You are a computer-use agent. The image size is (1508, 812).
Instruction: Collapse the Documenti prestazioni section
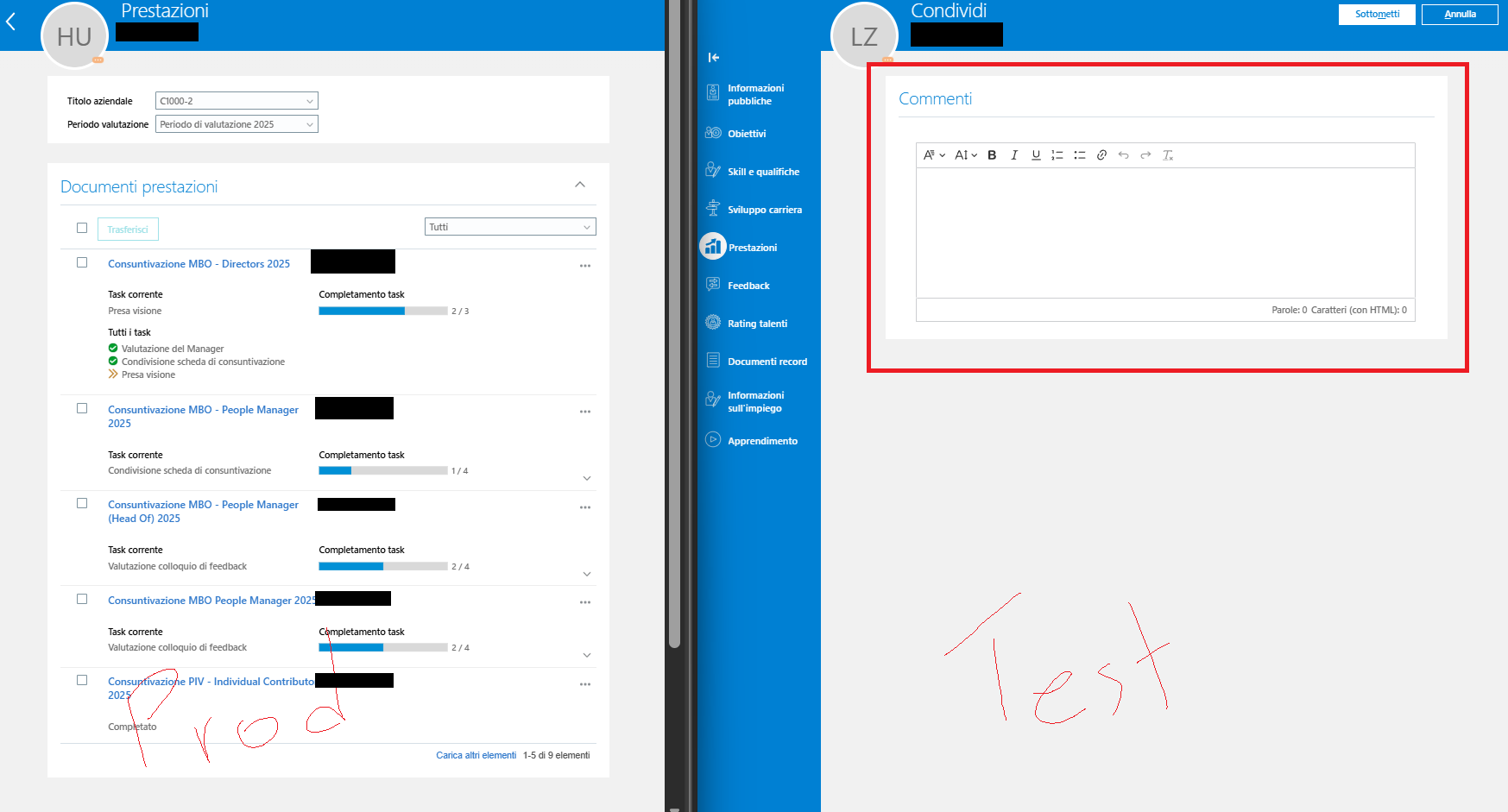(x=580, y=185)
